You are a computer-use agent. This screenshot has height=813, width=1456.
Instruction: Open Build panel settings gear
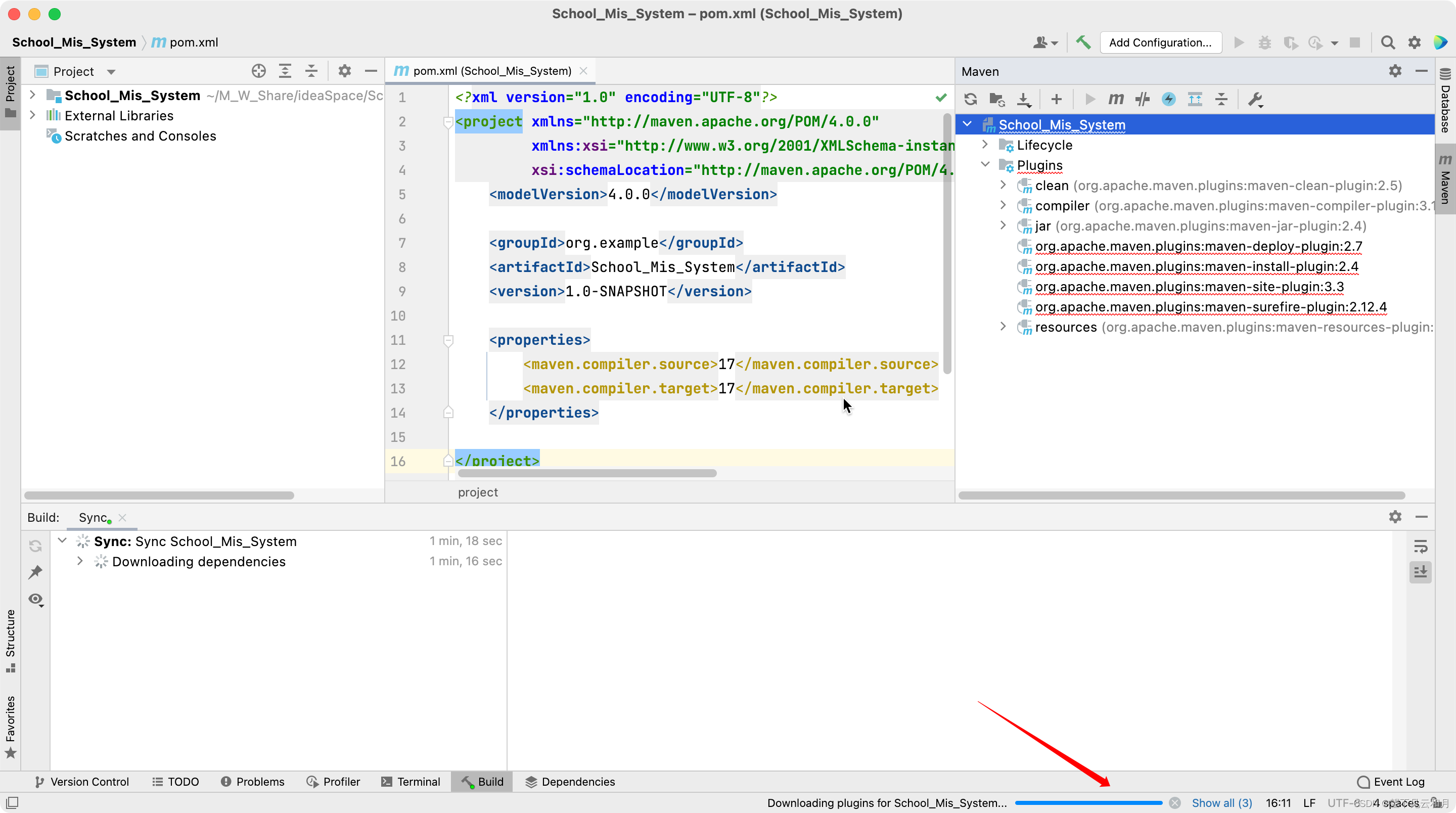coord(1395,517)
